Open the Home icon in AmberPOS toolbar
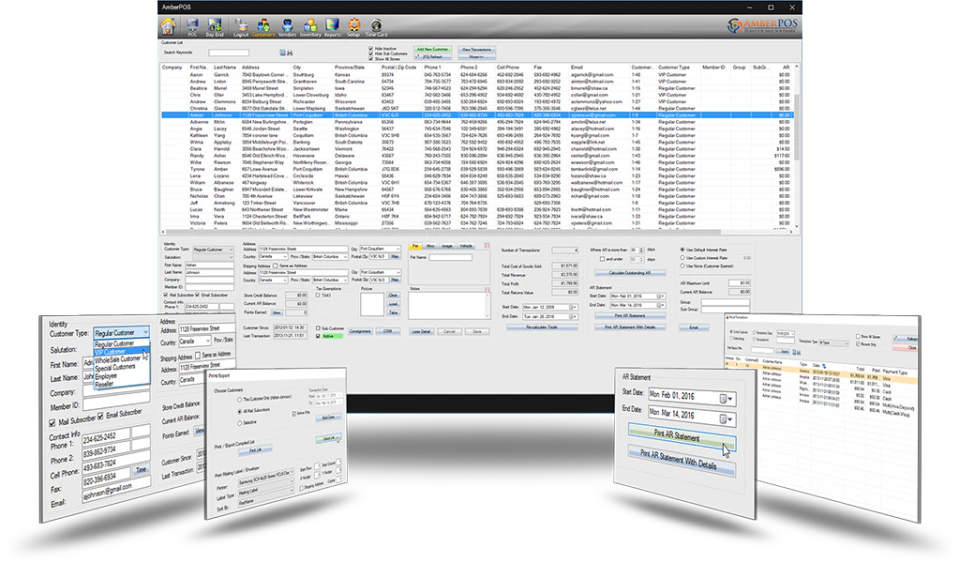The image size is (960, 563). tap(168, 26)
